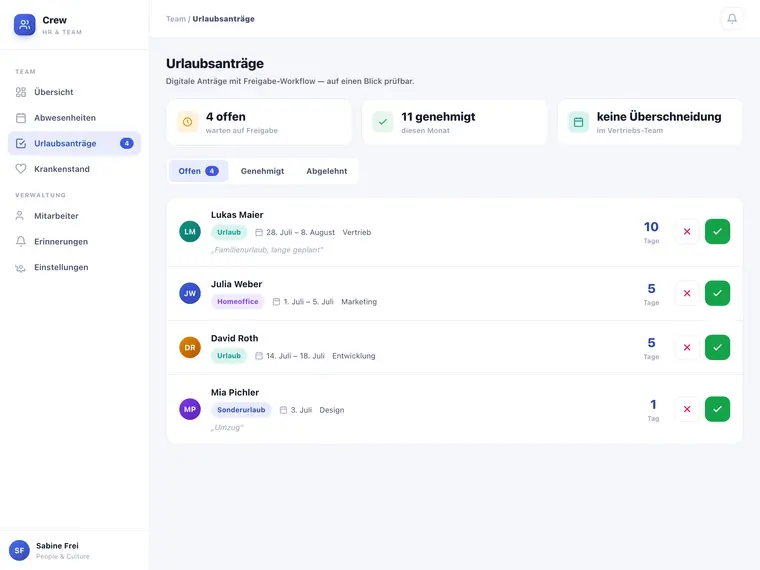
Task: Approve Julia Weber's request with green check
Action: (x=717, y=293)
